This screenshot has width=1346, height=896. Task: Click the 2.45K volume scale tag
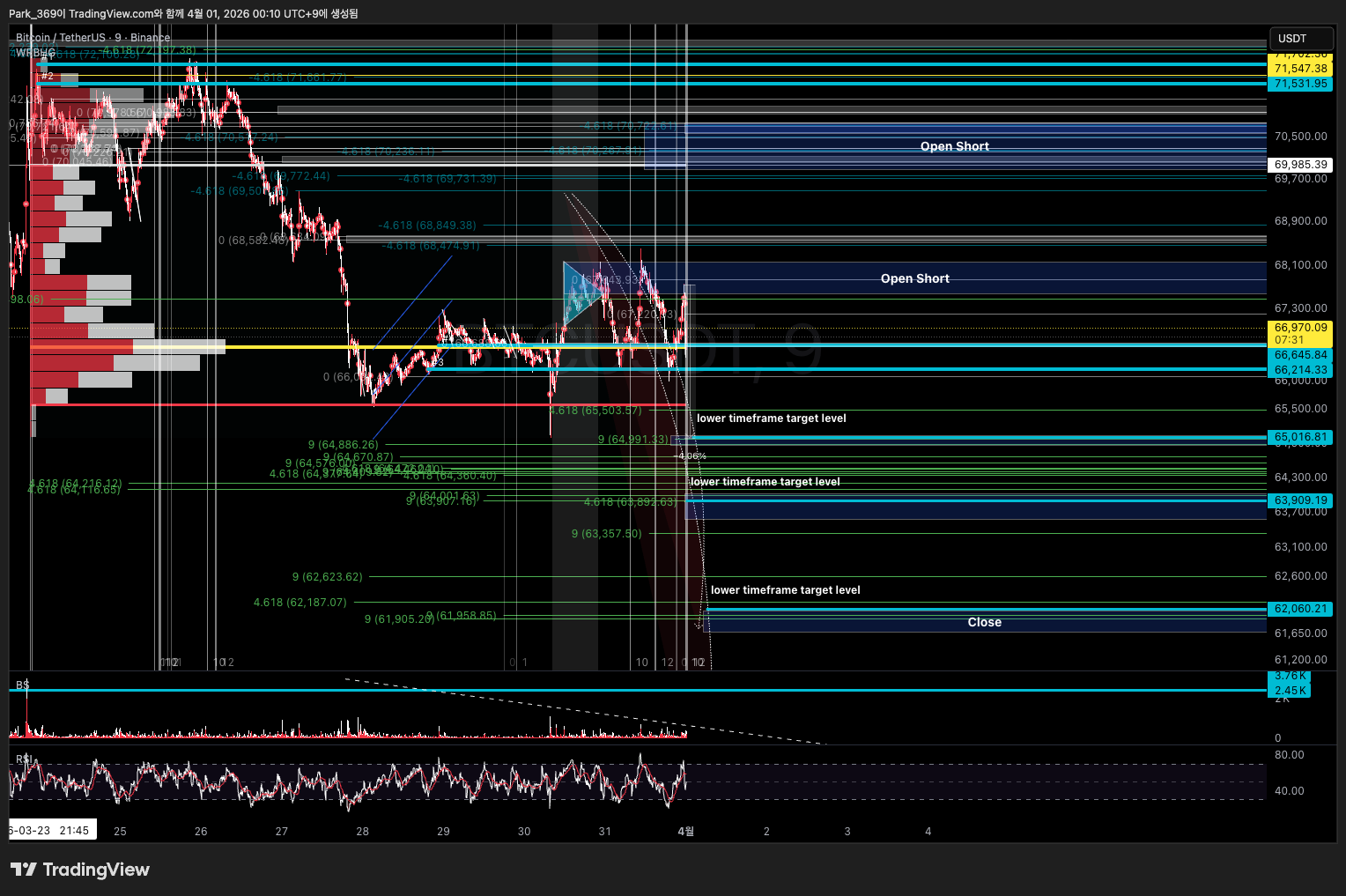[1290, 691]
